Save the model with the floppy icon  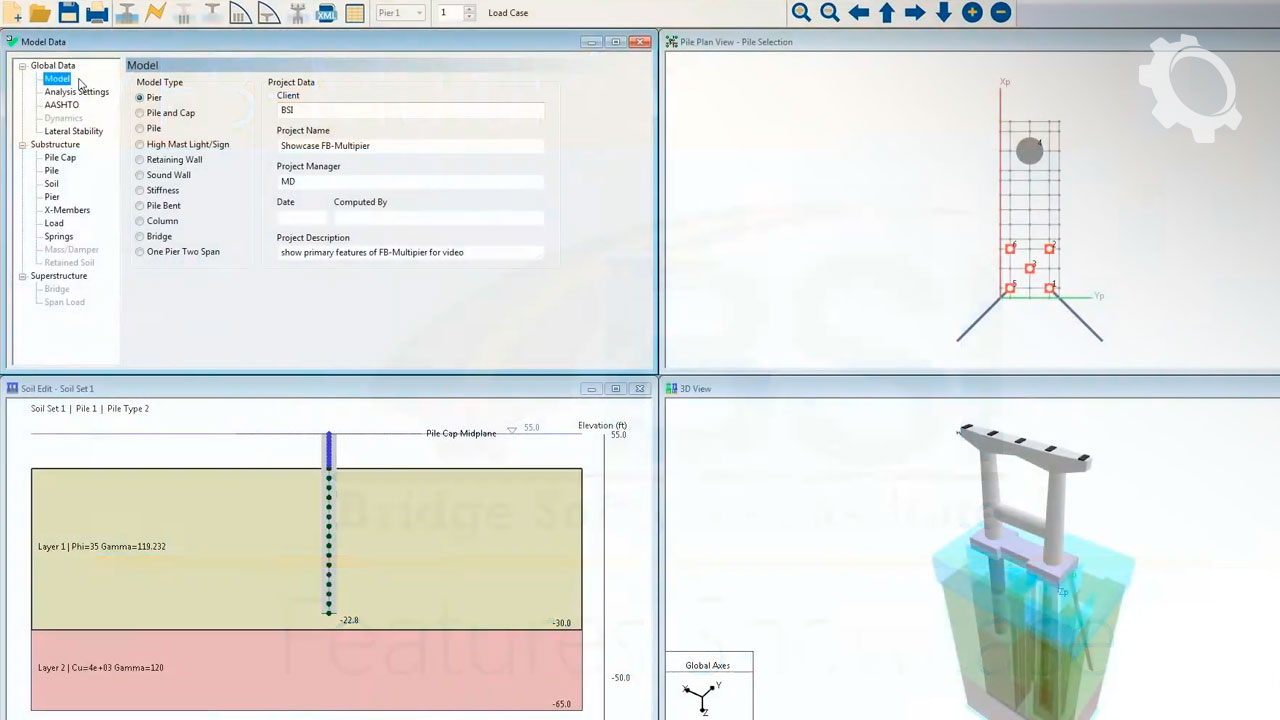(68, 13)
